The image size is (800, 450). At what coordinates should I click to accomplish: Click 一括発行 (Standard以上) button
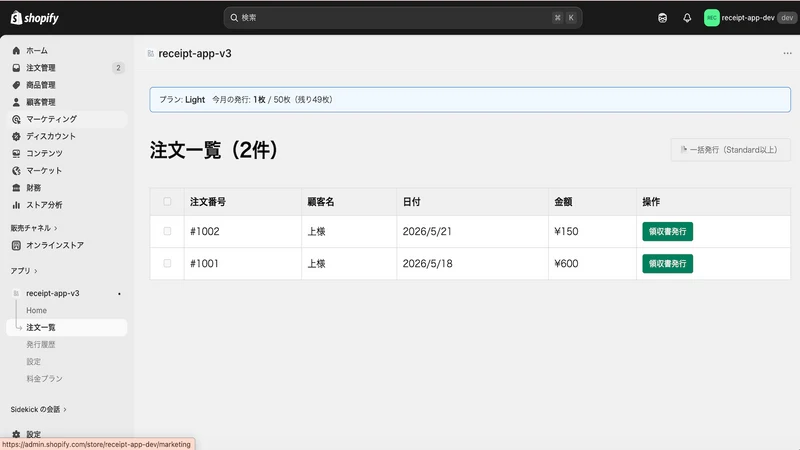pos(730,150)
